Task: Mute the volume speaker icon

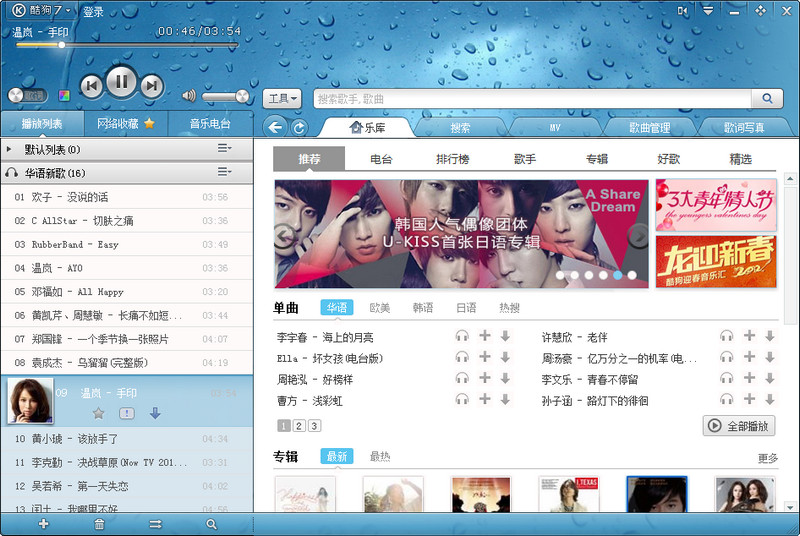Action: click(x=189, y=95)
